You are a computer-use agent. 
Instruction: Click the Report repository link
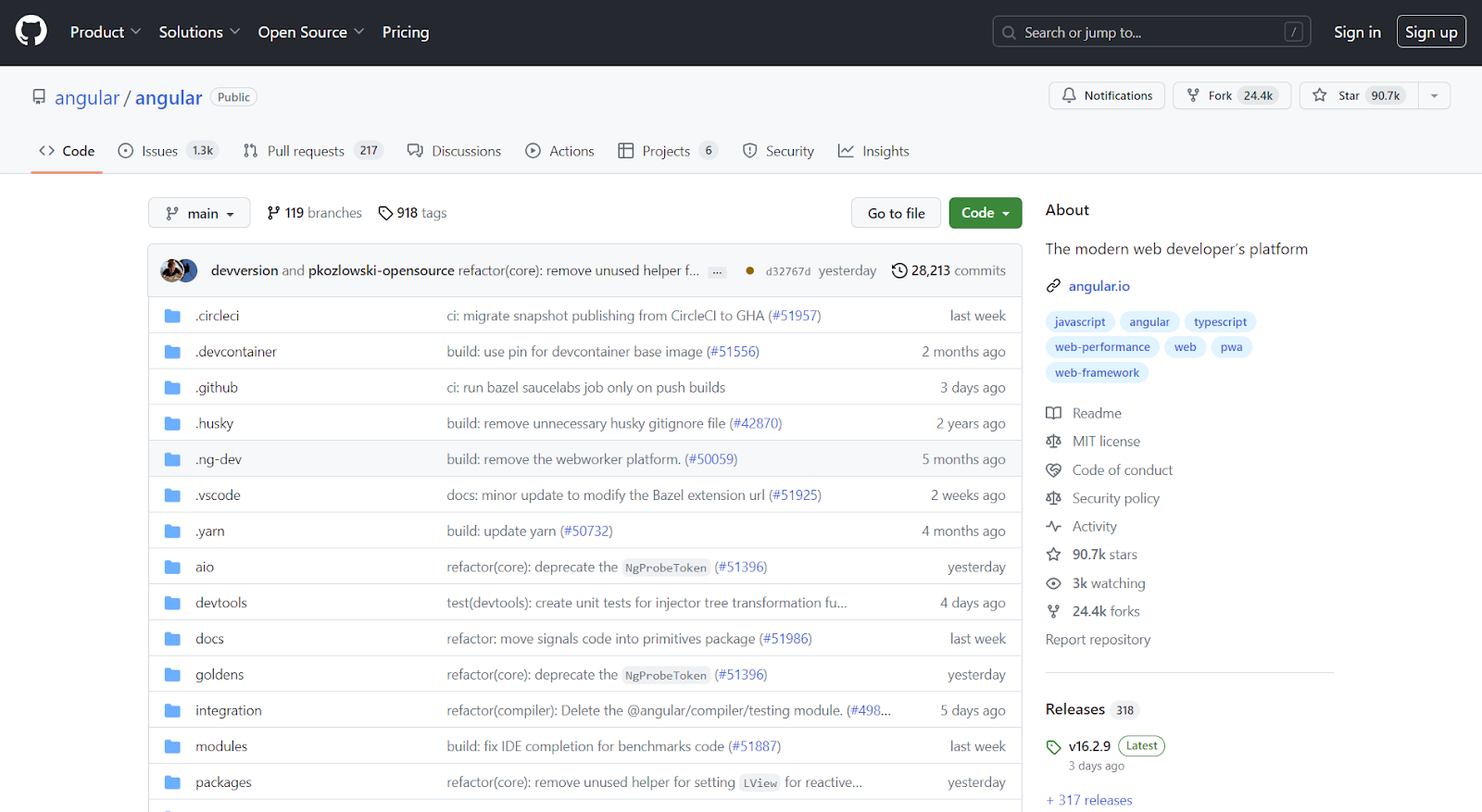[x=1098, y=640]
